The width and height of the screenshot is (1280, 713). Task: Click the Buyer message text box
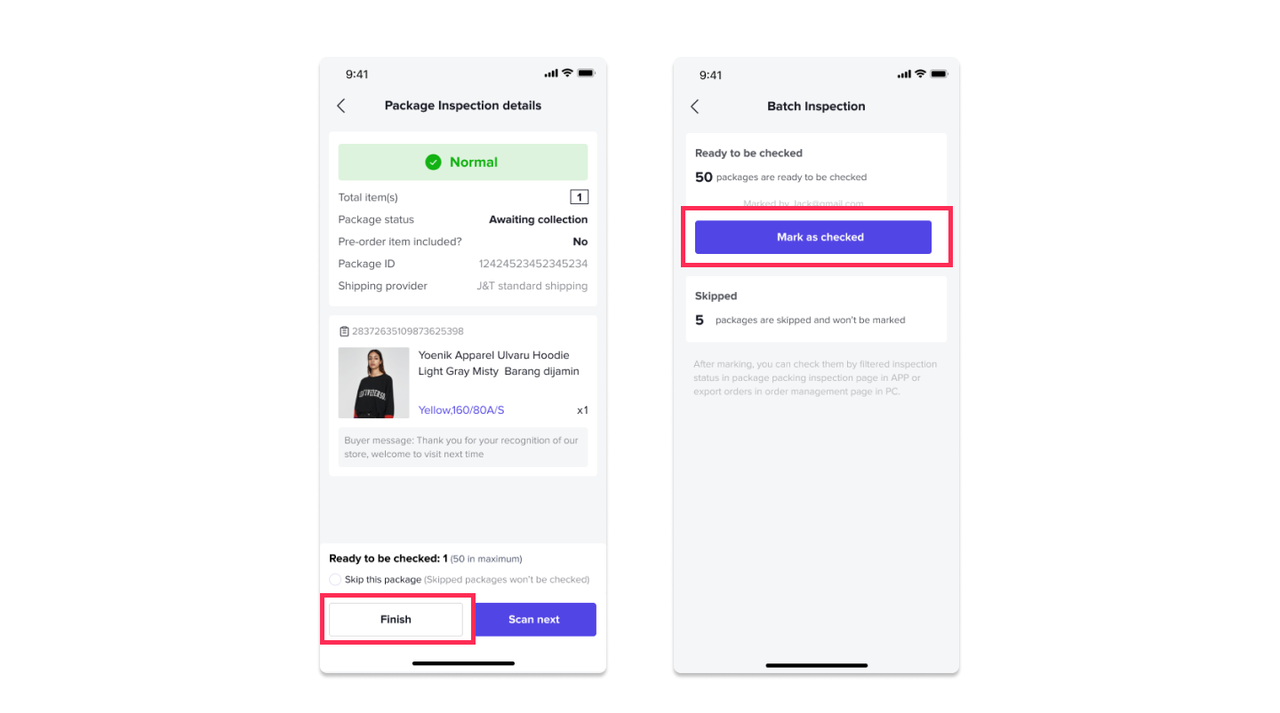tap(463, 447)
